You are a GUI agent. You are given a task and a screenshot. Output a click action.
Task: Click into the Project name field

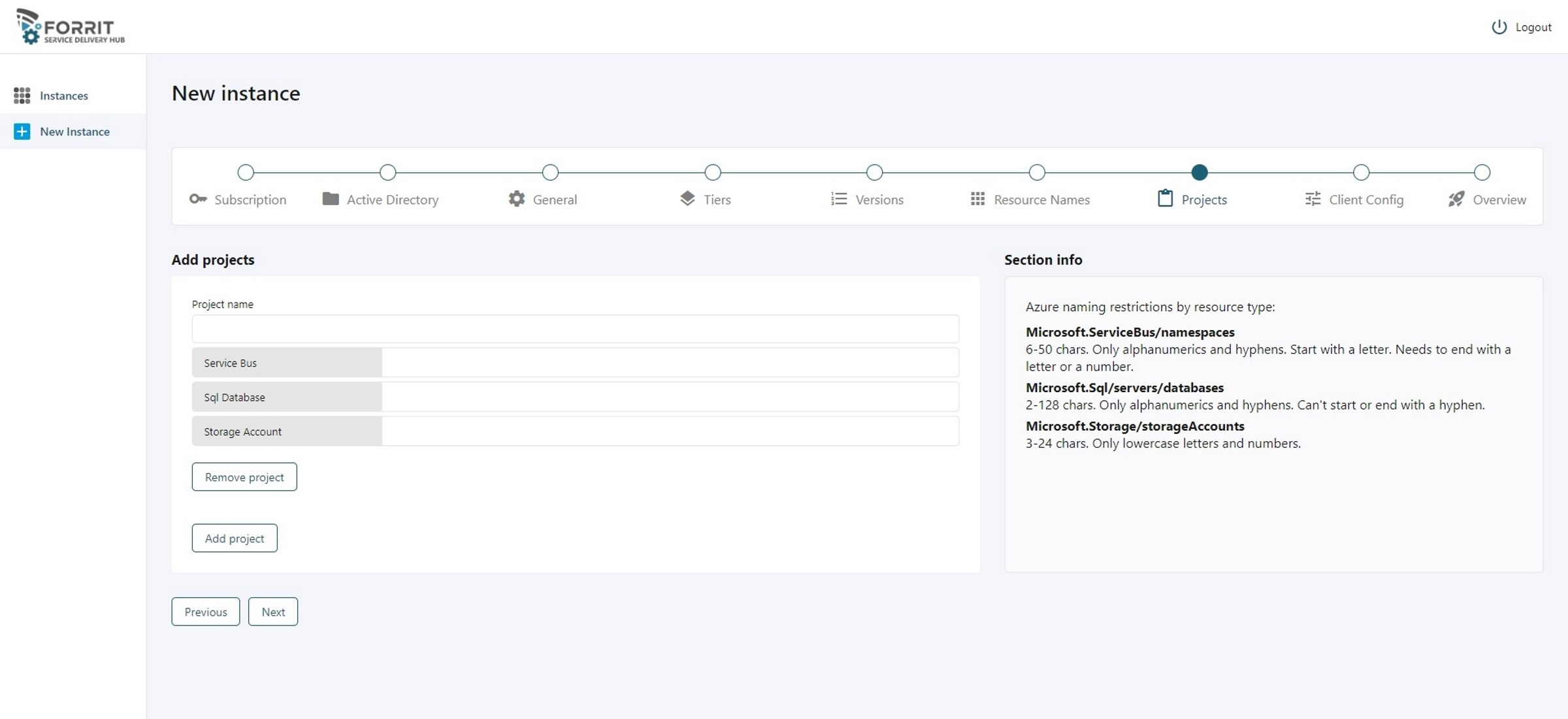[575, 329]
